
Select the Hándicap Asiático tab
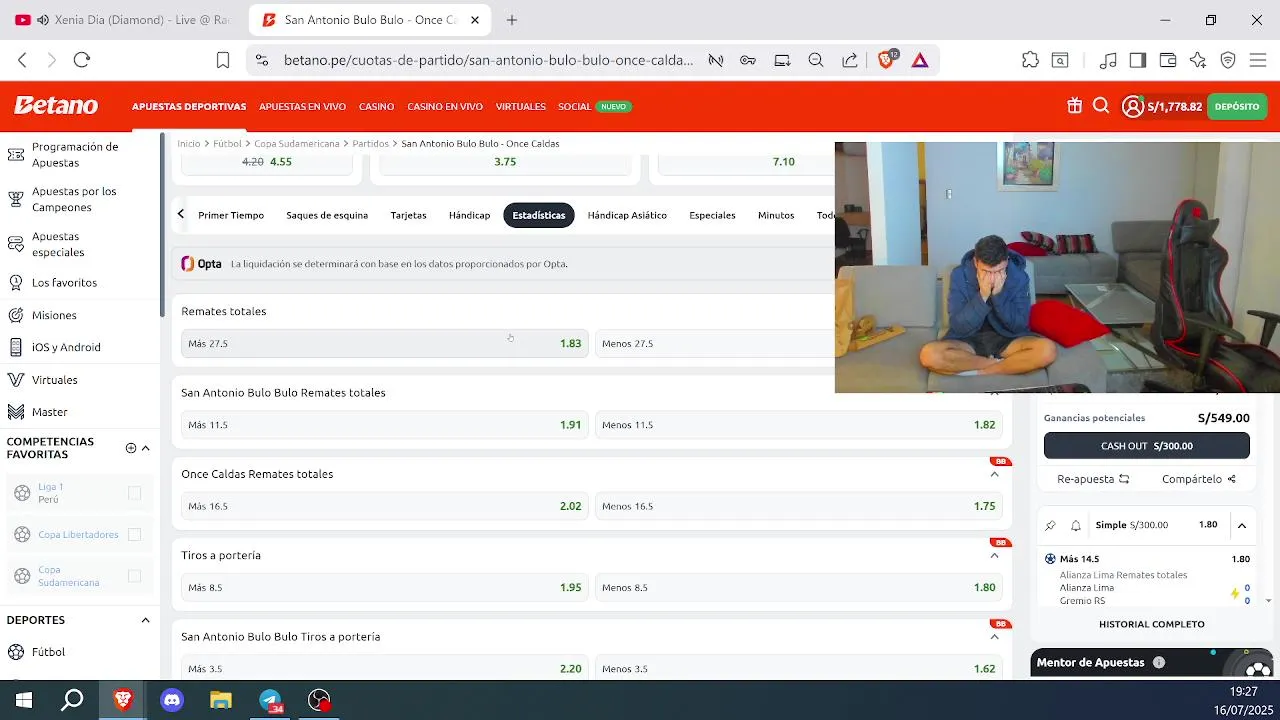tap(627, 215)
